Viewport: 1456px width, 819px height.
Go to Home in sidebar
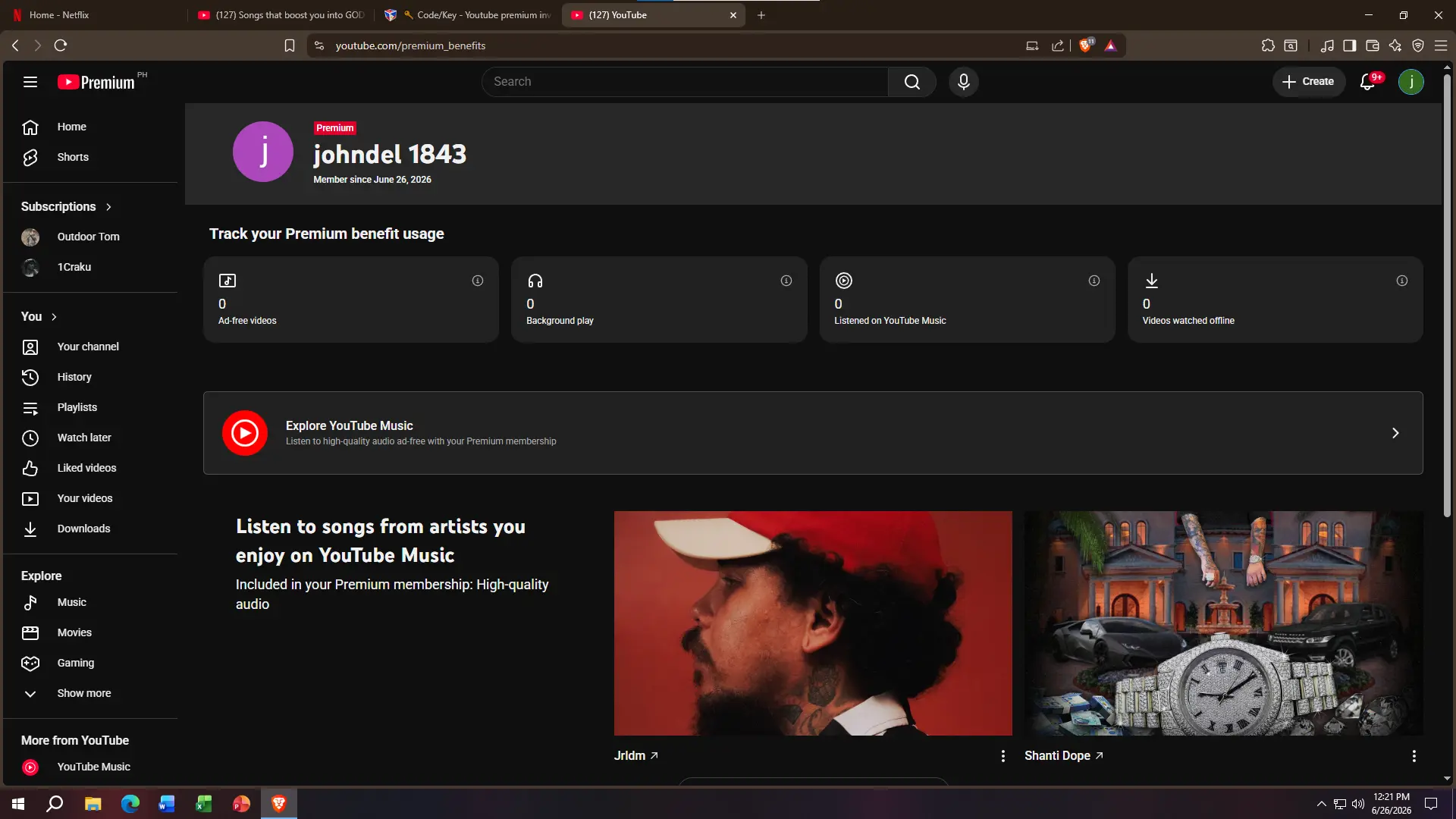[x=90, y=127]
